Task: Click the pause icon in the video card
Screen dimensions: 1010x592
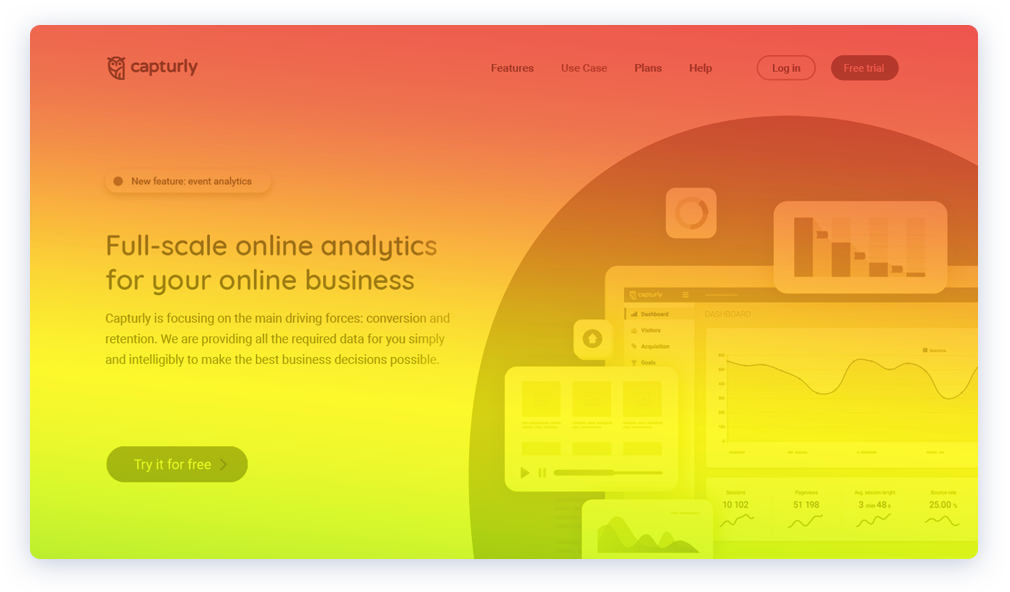Action: coord(542,473)
